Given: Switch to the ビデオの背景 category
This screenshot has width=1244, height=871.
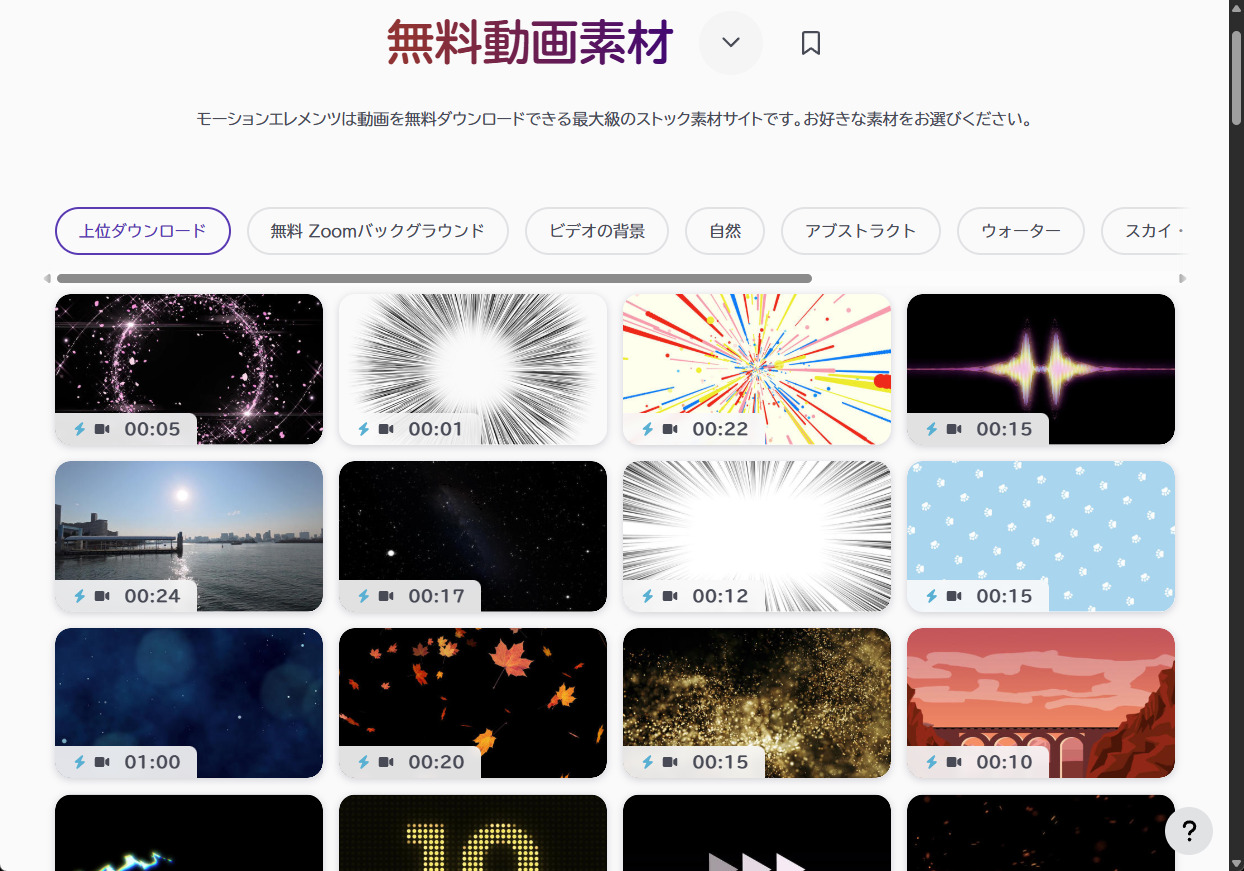Looking at the screenshot, I should click(x=596, y=231).
